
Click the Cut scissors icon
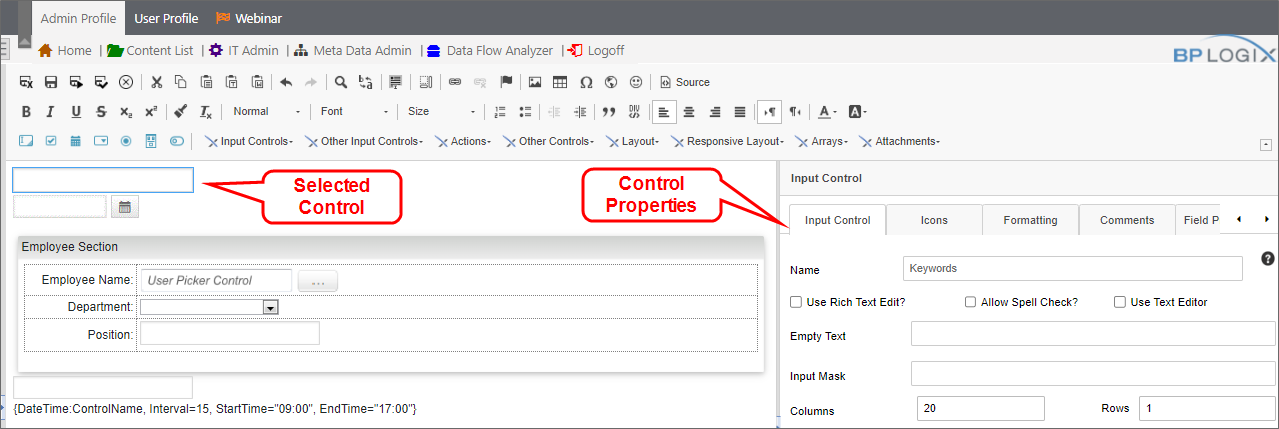click(156, 82)
